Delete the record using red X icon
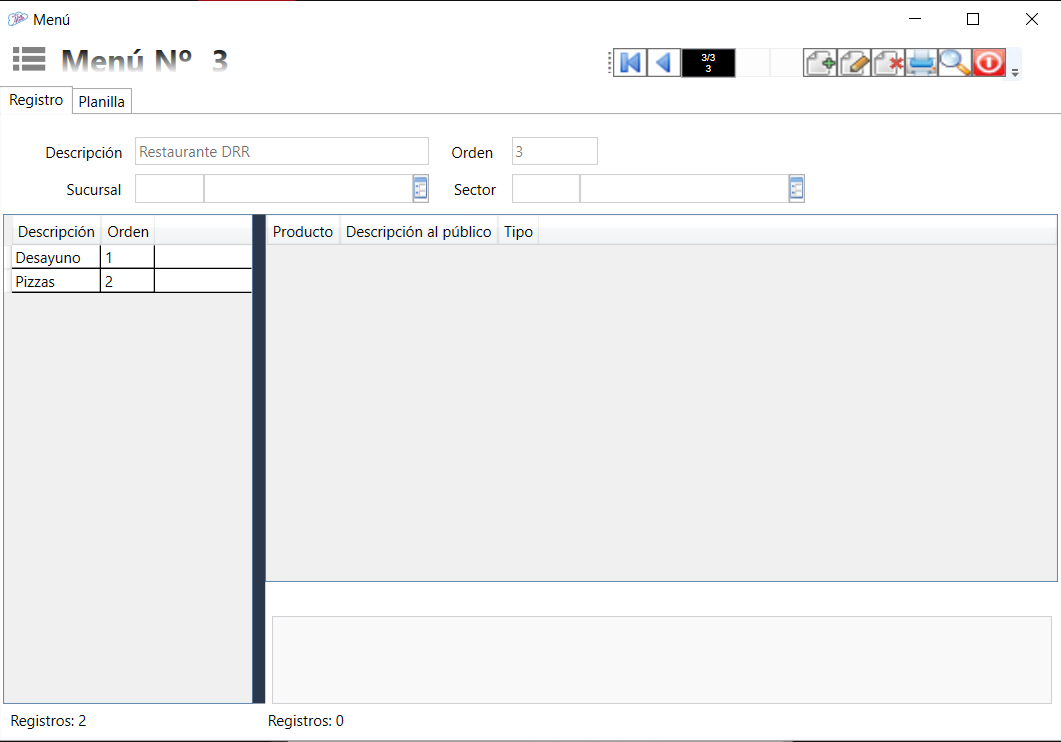Image resolution: width=1061 pixels, height=742 pixels. pyautogui.click(x=889, y=63)
